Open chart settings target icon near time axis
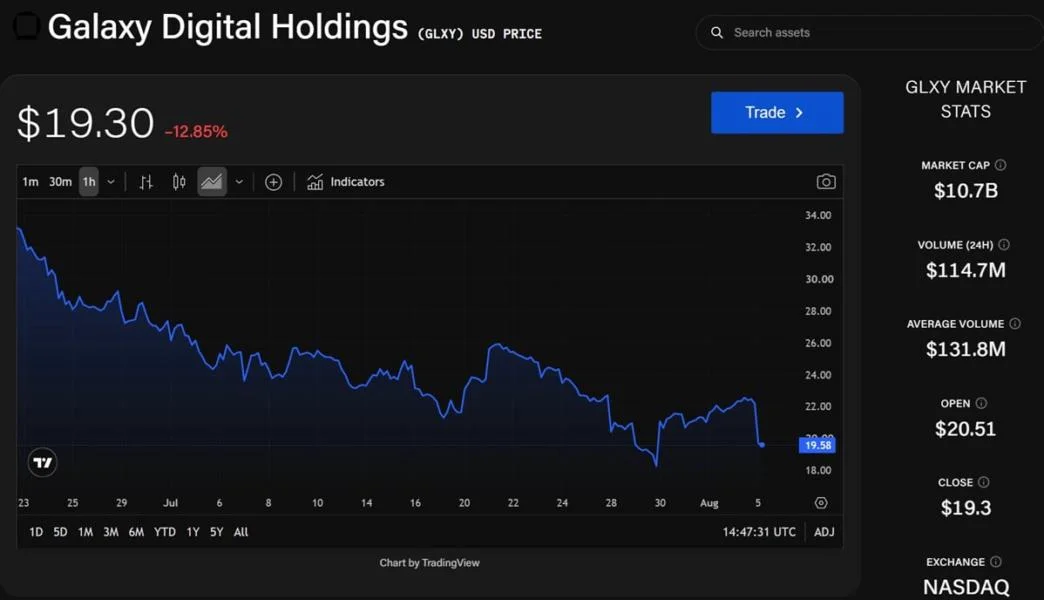1044x600 pixels. click(x=821, y=503)
